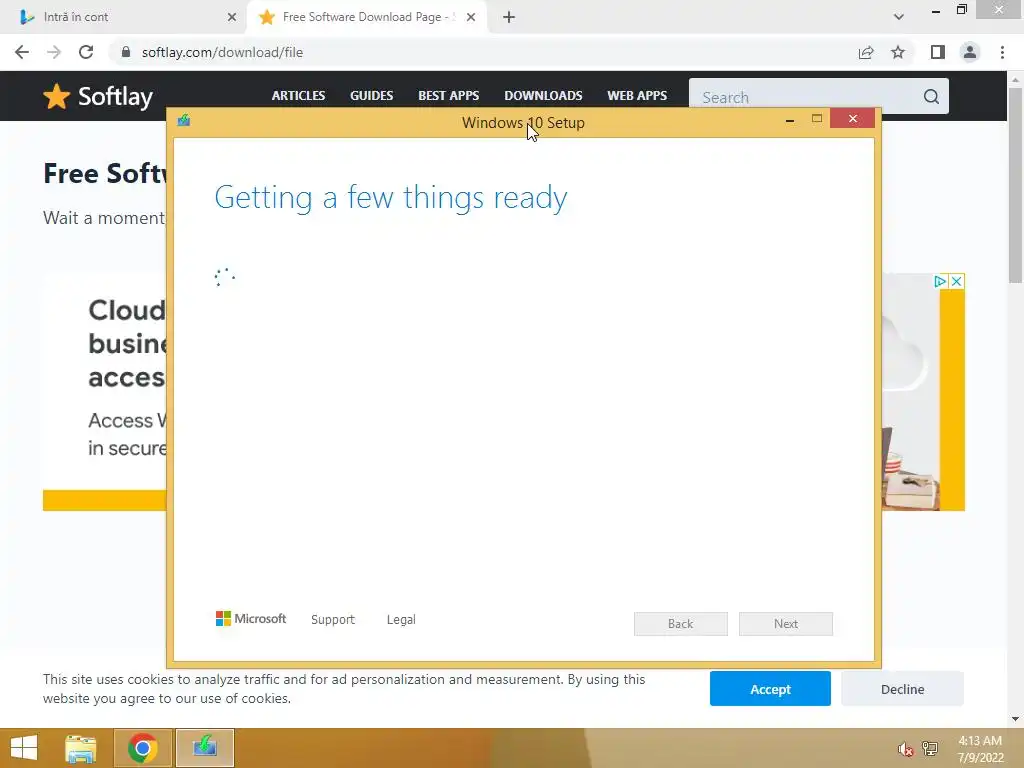Click the browser forward arrow
The width and height of the screenshot is (1024, 768).
(54, 52)
